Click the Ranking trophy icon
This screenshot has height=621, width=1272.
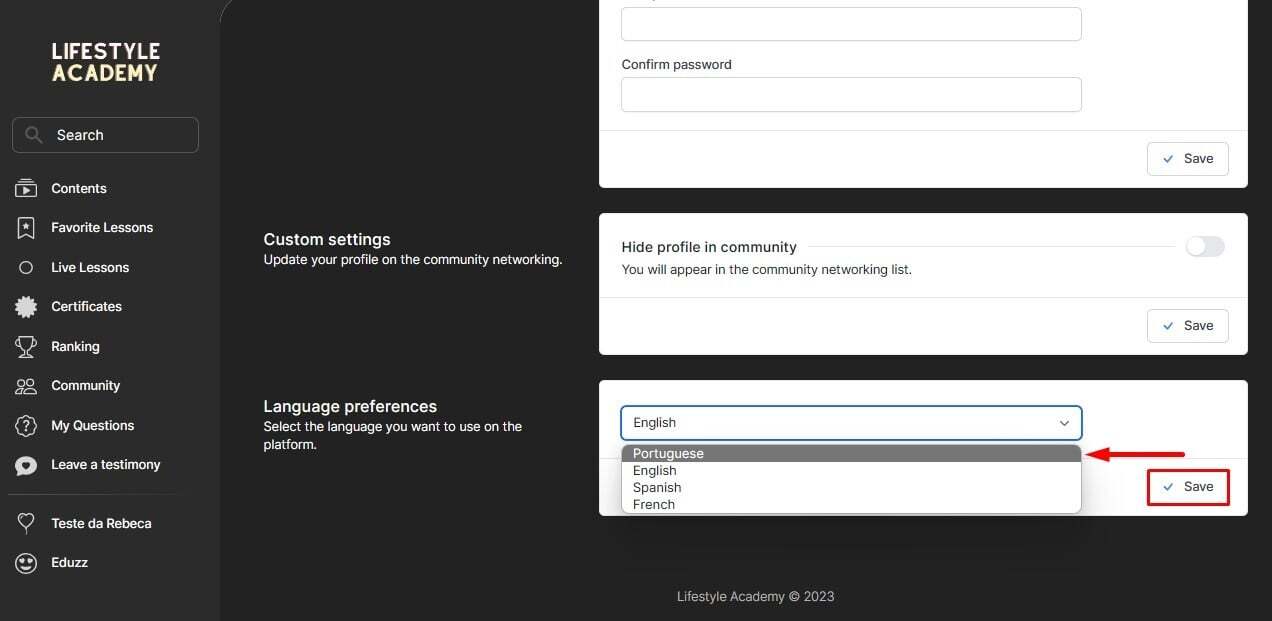click(26, 346)
